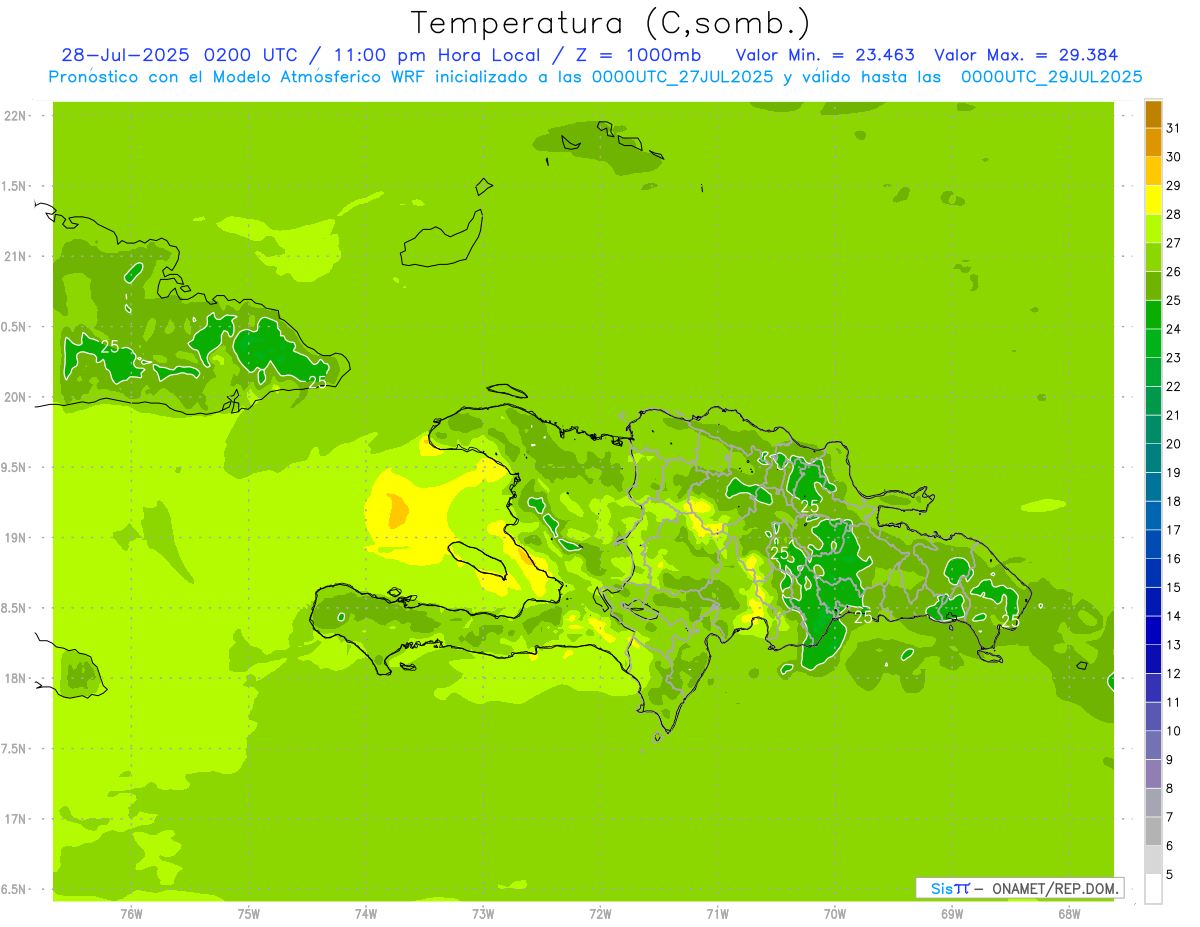Click the '0000UTC_29JUL2025' valid-until time text

[1051, 76]
